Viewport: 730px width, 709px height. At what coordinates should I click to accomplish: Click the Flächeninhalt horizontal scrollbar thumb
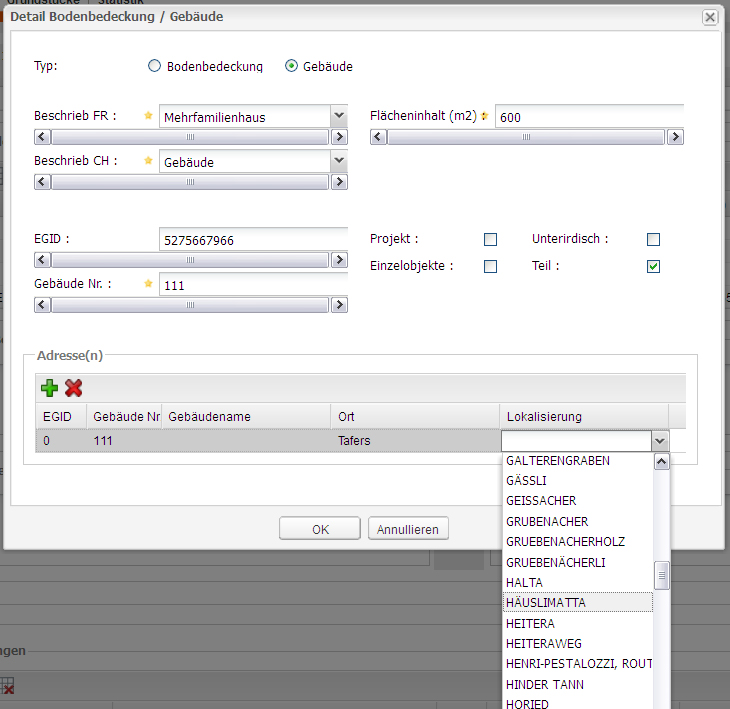click(x=526, y=137)
